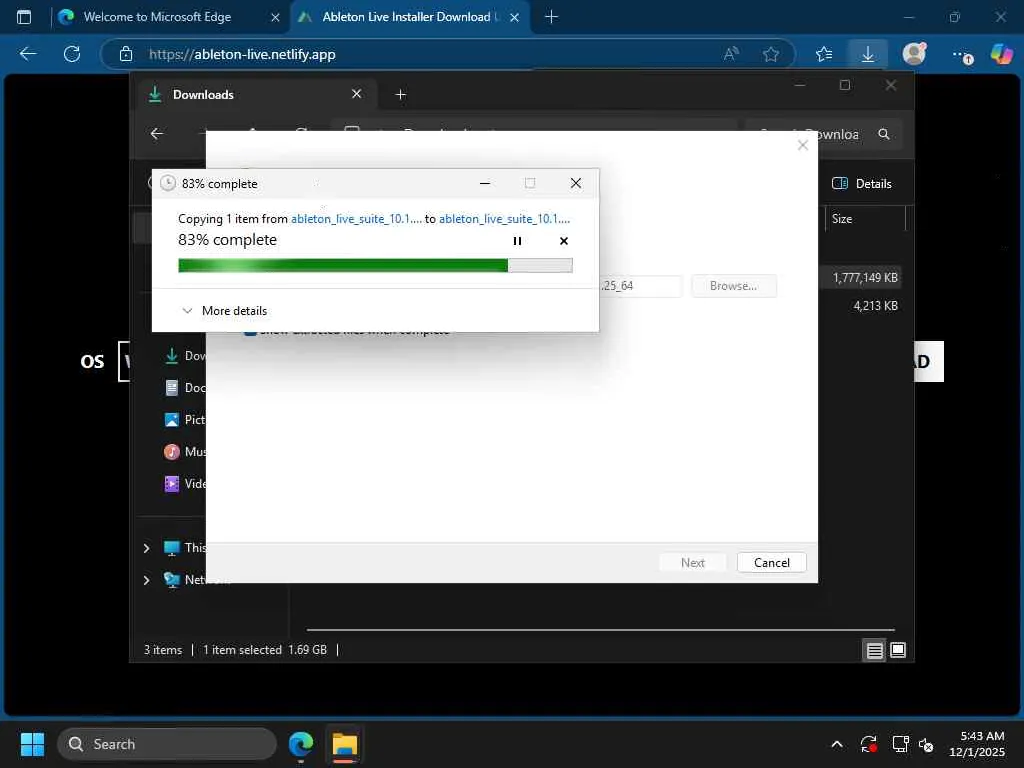Image resolution: width=1024 pixels, height=768 pixels.
Task: Close the Downloads tab in File Explorer
Action: tap(357, 94)
